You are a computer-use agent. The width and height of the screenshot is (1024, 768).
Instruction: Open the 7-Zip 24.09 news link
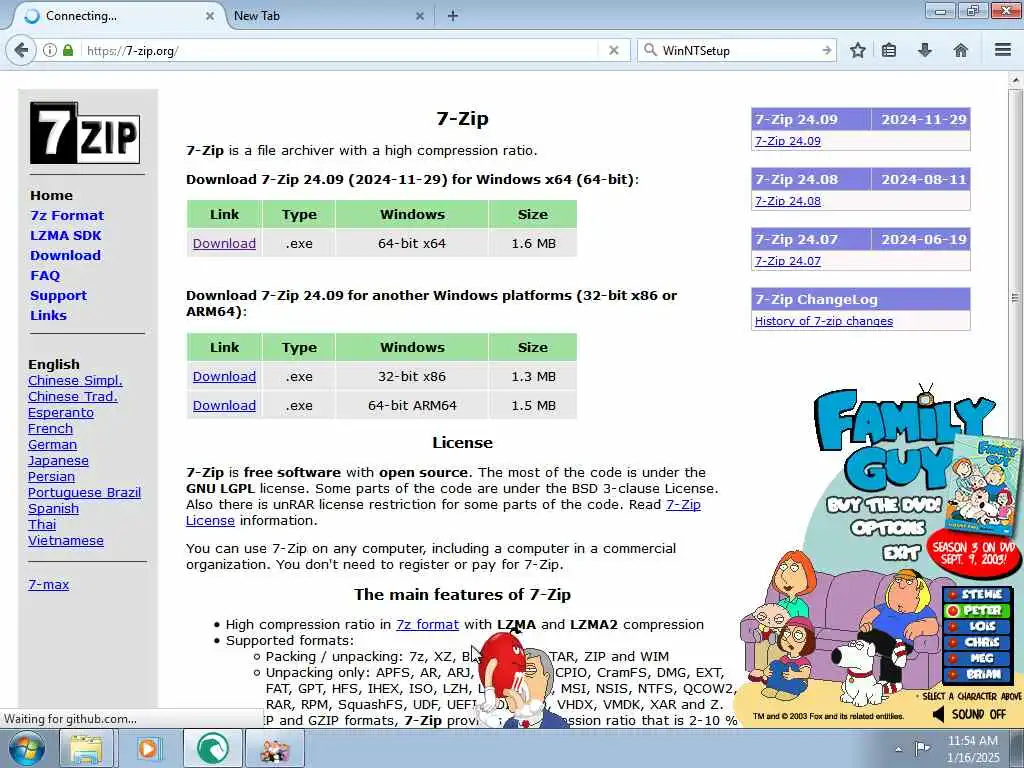[788, 141]
